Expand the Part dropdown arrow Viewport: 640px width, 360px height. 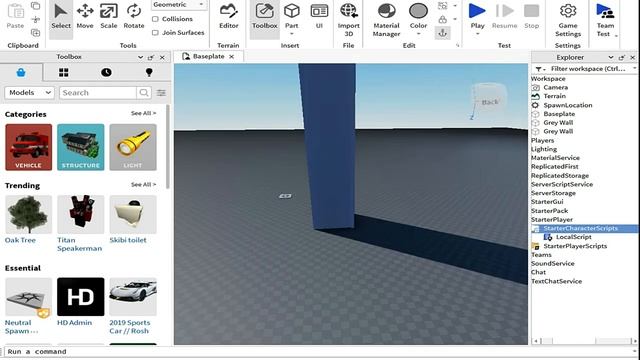click(x=291, y=34)
